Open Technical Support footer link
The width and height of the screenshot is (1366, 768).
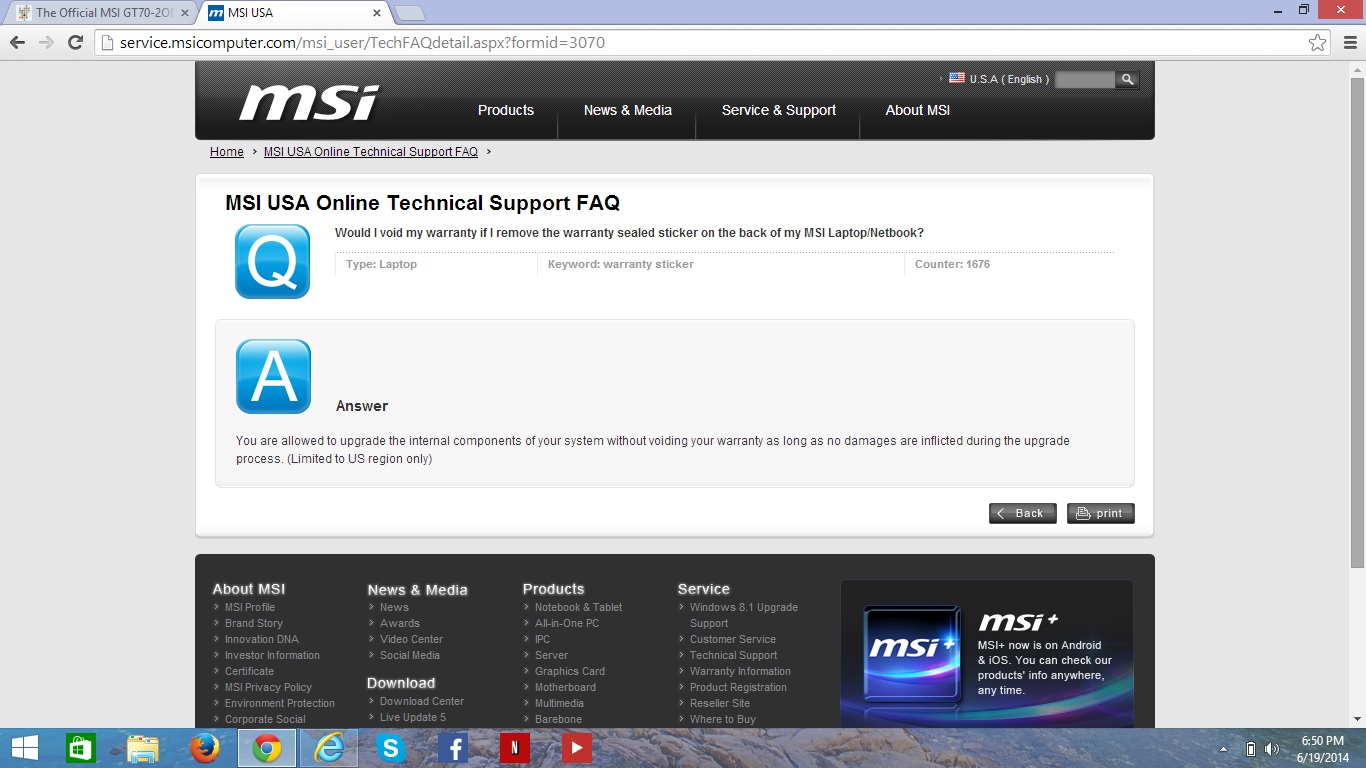coord(733,655)
